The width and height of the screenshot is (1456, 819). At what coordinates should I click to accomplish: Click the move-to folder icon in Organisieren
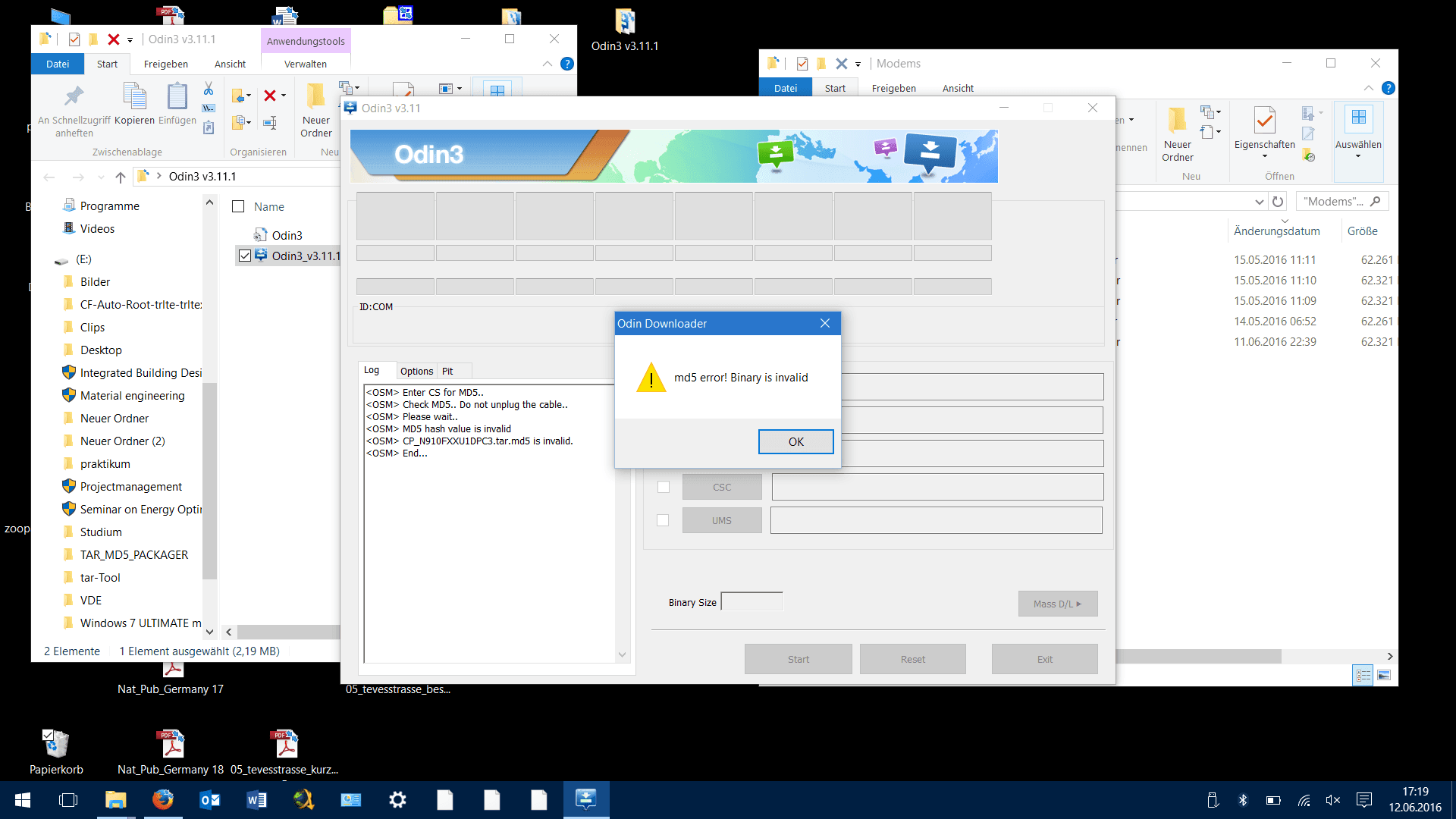238,96
